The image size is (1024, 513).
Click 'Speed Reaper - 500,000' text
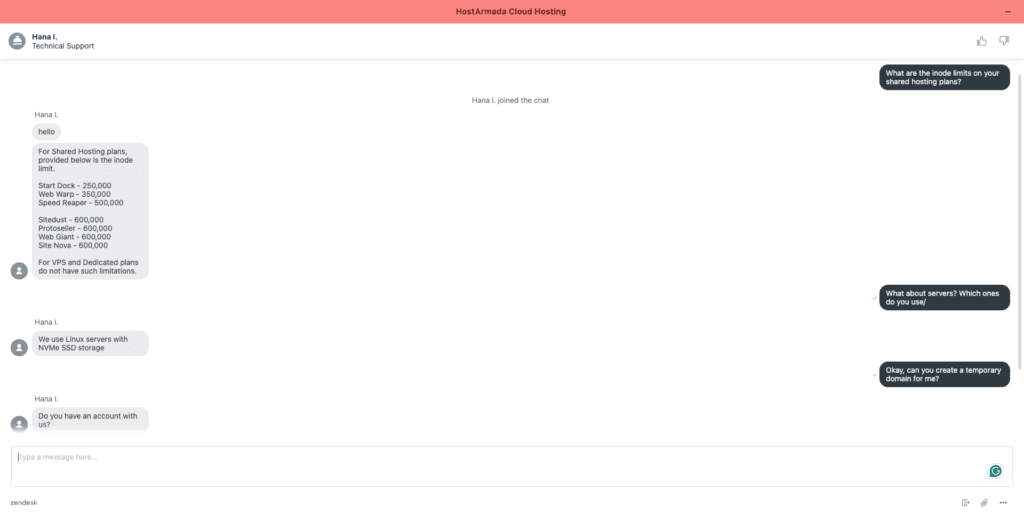(x=80, y=203)
